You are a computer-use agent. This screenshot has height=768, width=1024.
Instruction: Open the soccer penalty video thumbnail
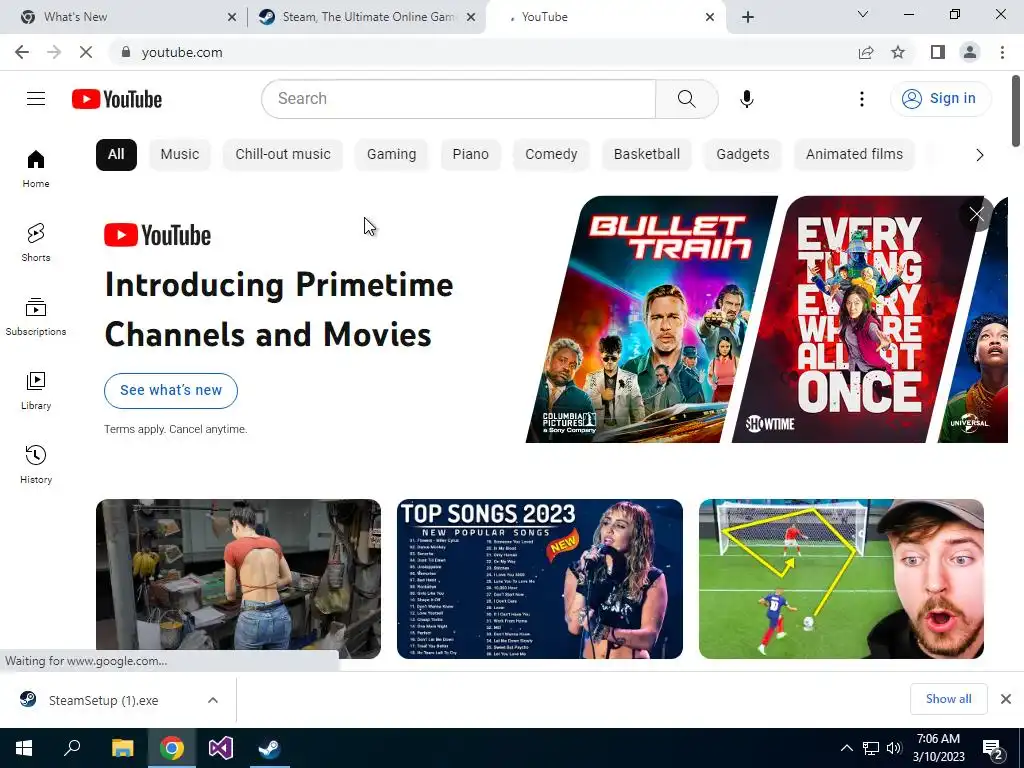coord(841,579)
